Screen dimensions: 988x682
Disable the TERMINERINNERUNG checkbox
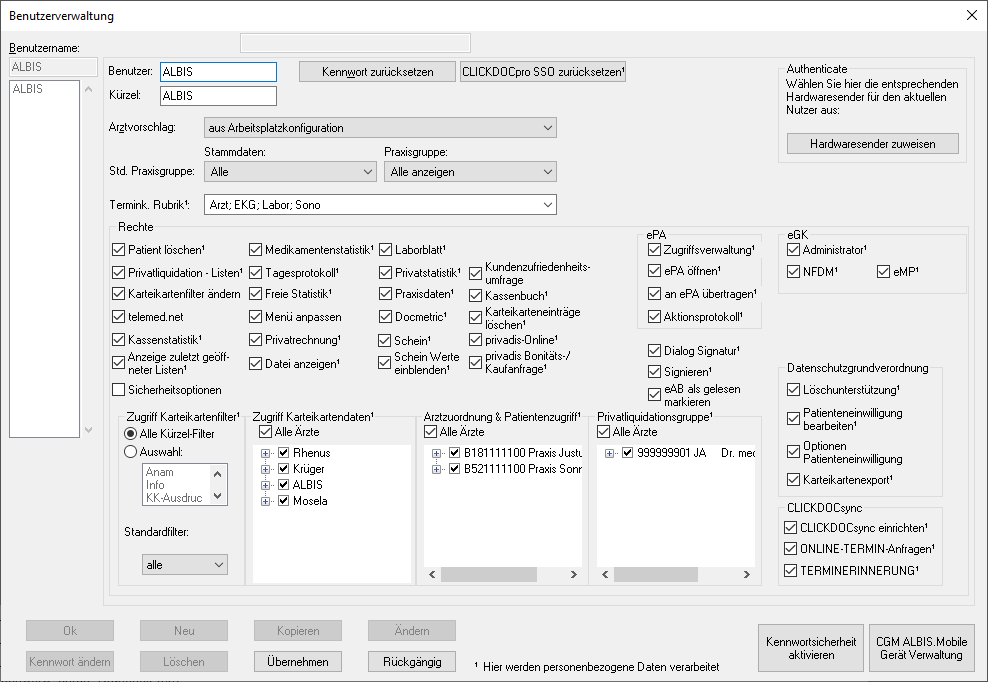[792, 571]
